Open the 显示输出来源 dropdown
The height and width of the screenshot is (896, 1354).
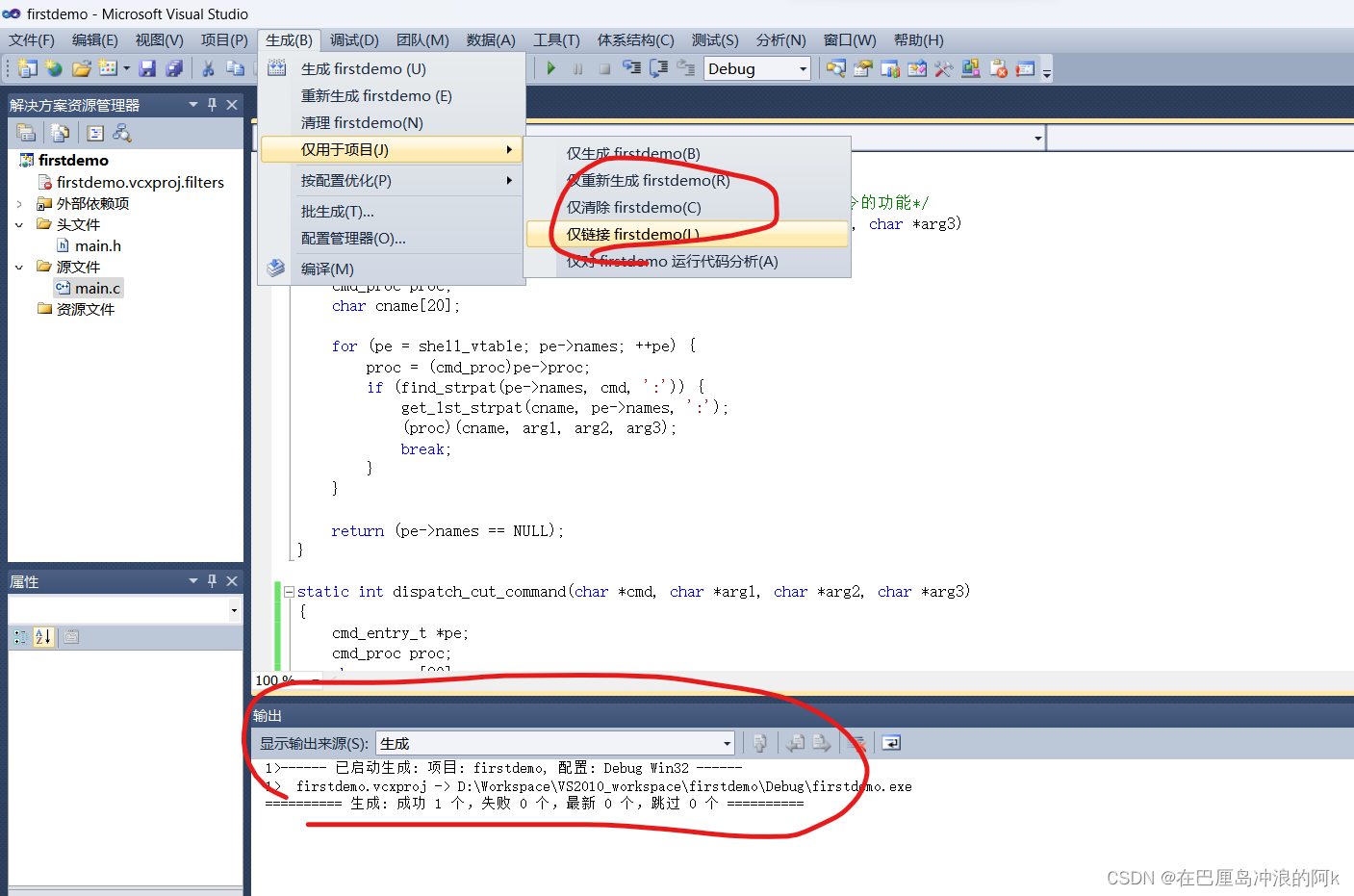555,743
